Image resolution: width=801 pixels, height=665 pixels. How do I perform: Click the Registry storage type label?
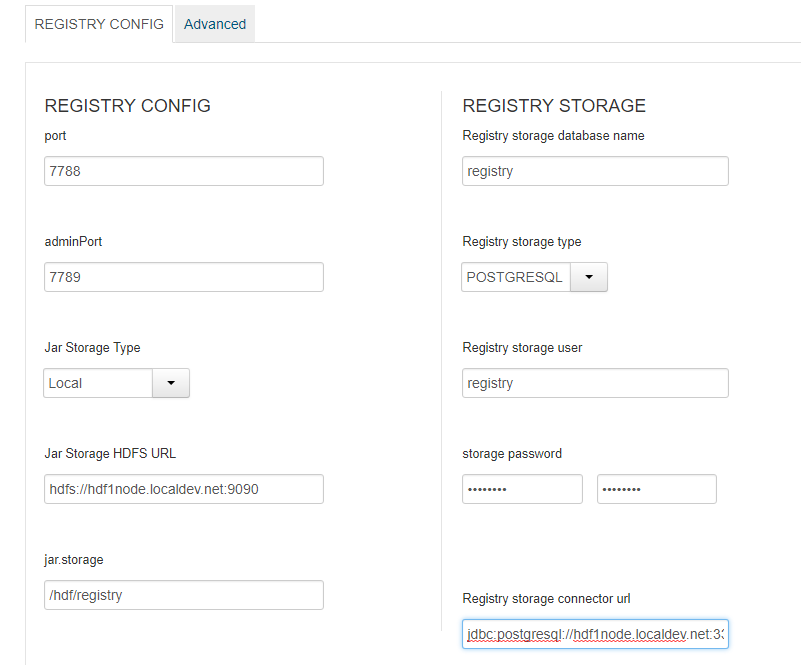522,242
